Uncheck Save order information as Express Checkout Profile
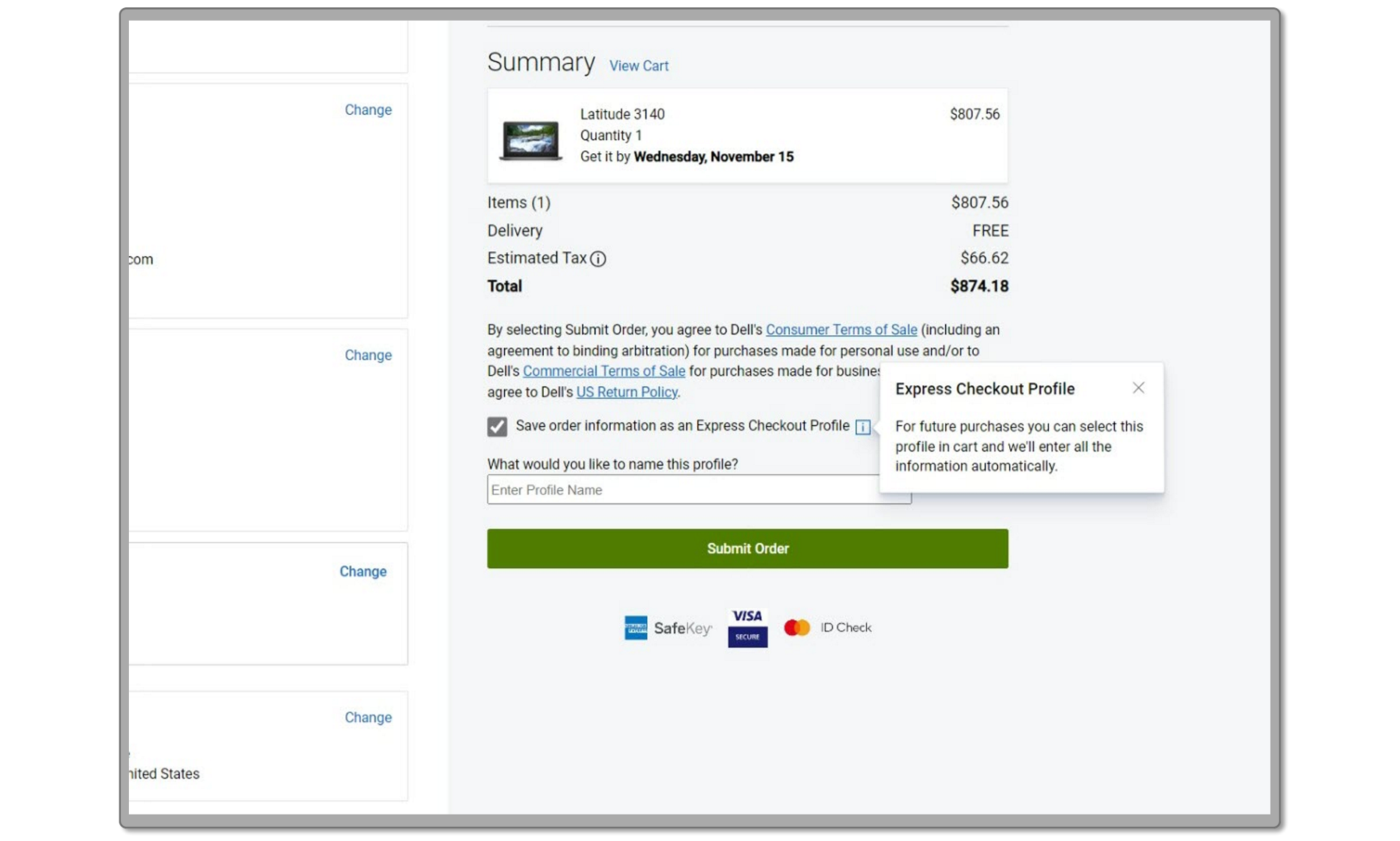 (x=497, y=426)
